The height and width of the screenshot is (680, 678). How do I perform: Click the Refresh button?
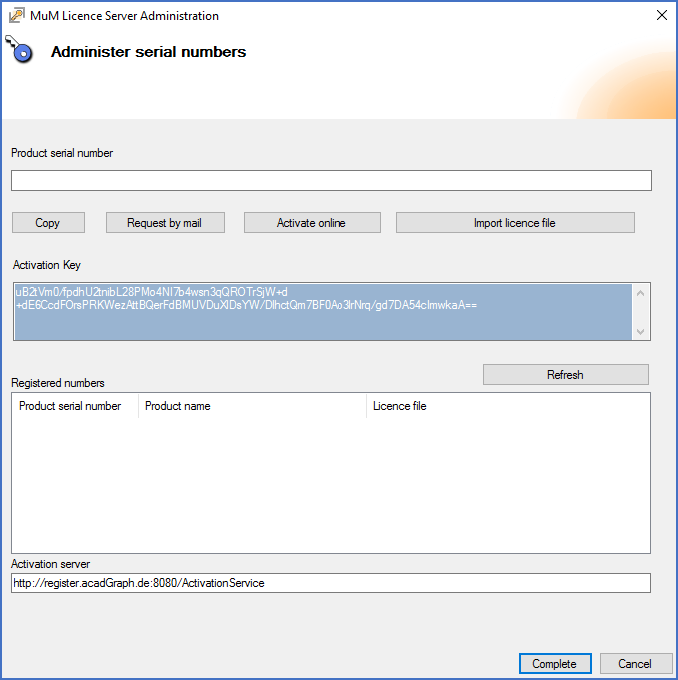coord(566,374)
